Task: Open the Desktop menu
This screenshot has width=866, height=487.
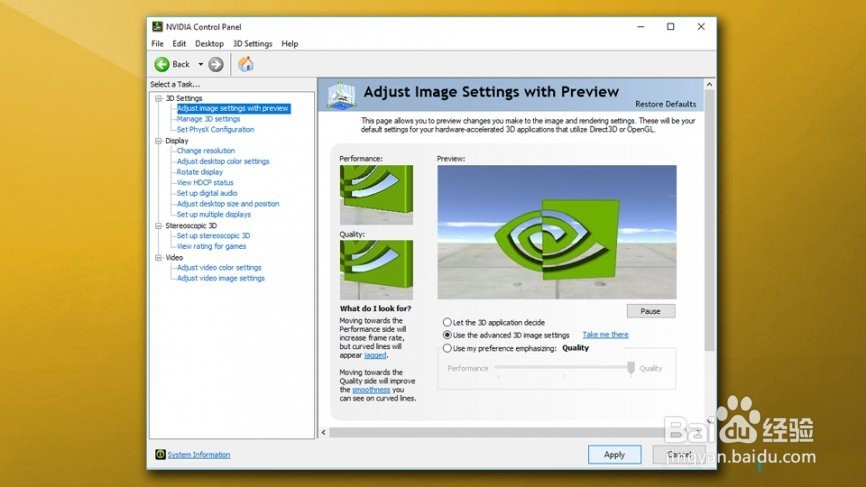Action: click(x=209, y=44)
